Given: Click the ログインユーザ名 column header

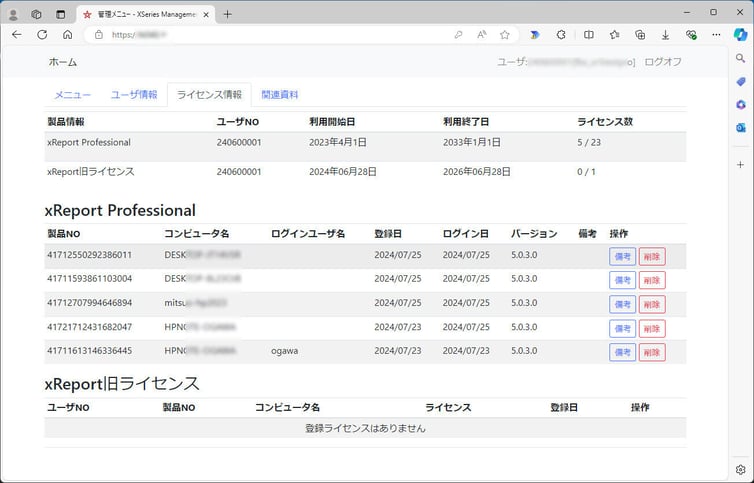Looking at the screenshot, I should (308, 234).
